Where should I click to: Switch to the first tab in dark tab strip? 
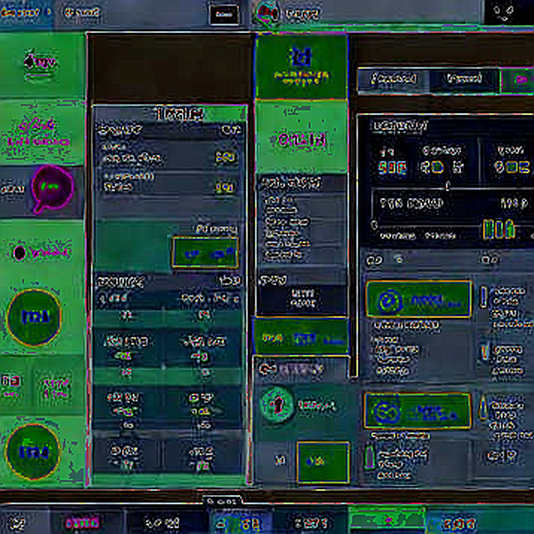tap(394, 80)
